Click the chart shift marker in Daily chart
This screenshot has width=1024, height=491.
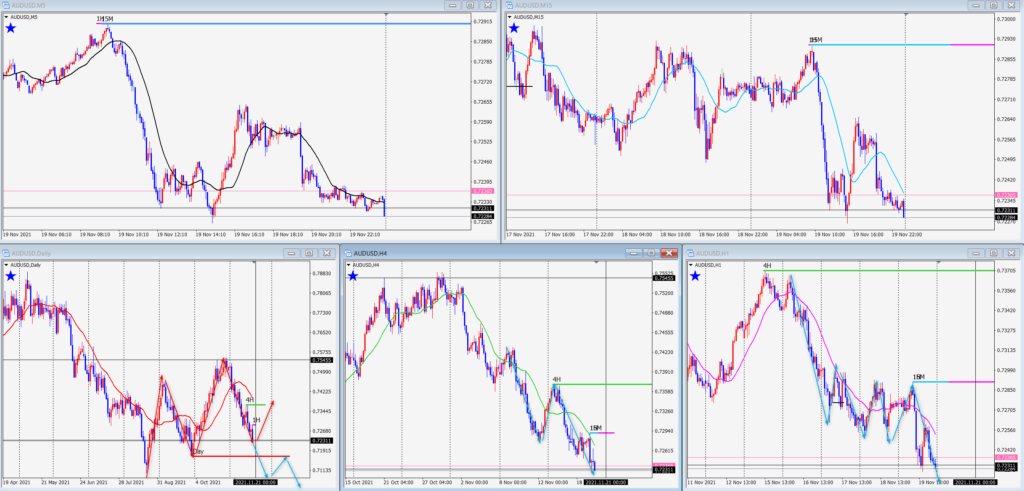pyautogui.click(x=255, y=262)
